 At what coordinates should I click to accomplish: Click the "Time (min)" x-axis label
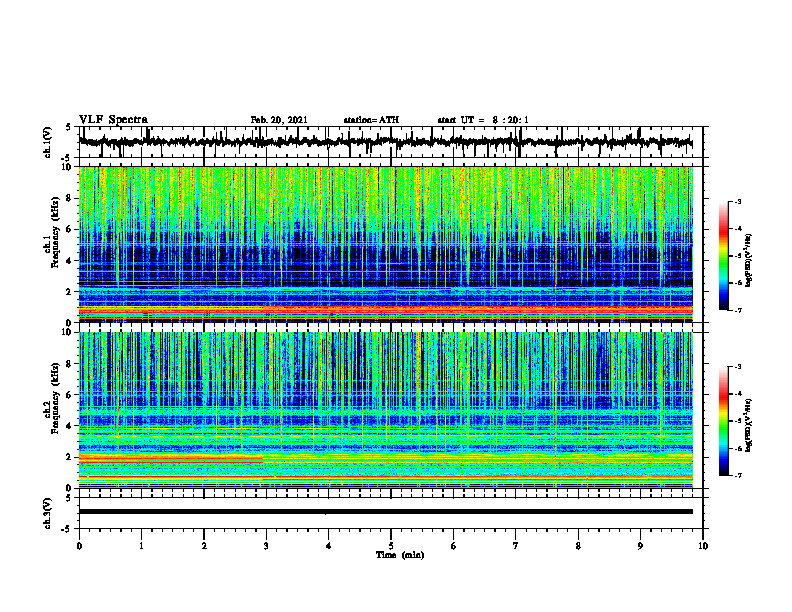[400, 555]
